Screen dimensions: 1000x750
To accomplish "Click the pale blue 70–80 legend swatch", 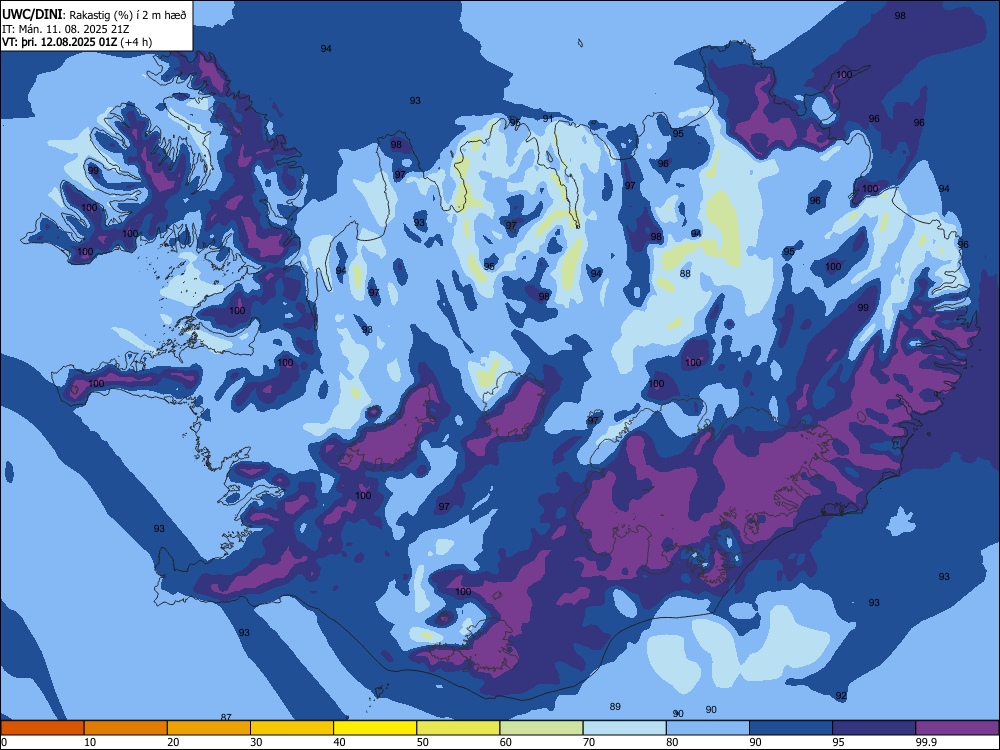I will (x=624, y=728).
